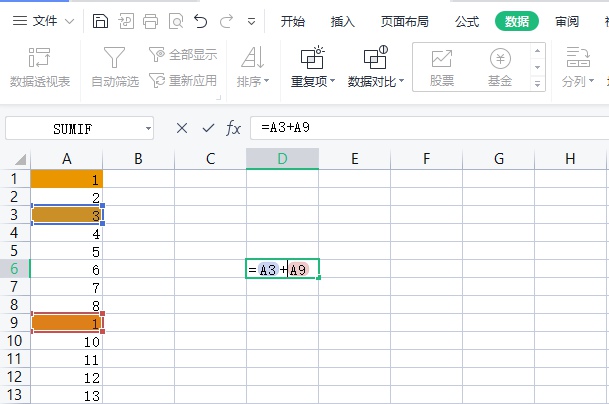
Task: Cancel formula entry with X icon
Action: (x=182, y=128)
